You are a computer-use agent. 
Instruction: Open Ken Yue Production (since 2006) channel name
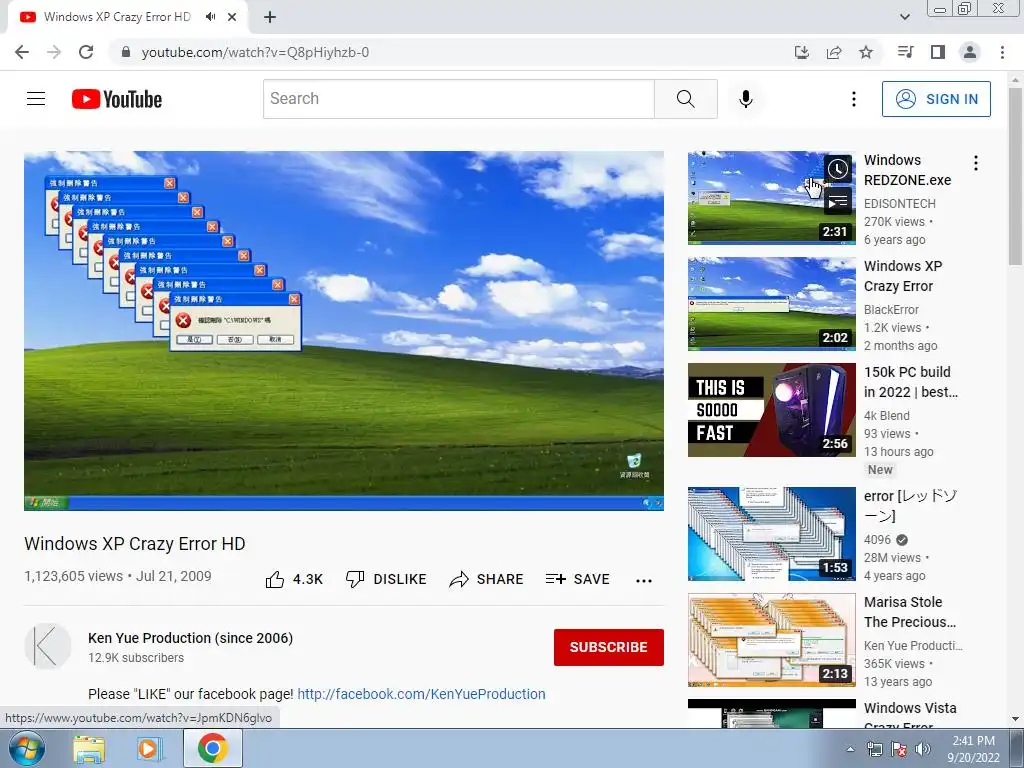pyautogui.click(x=190, y=638)
